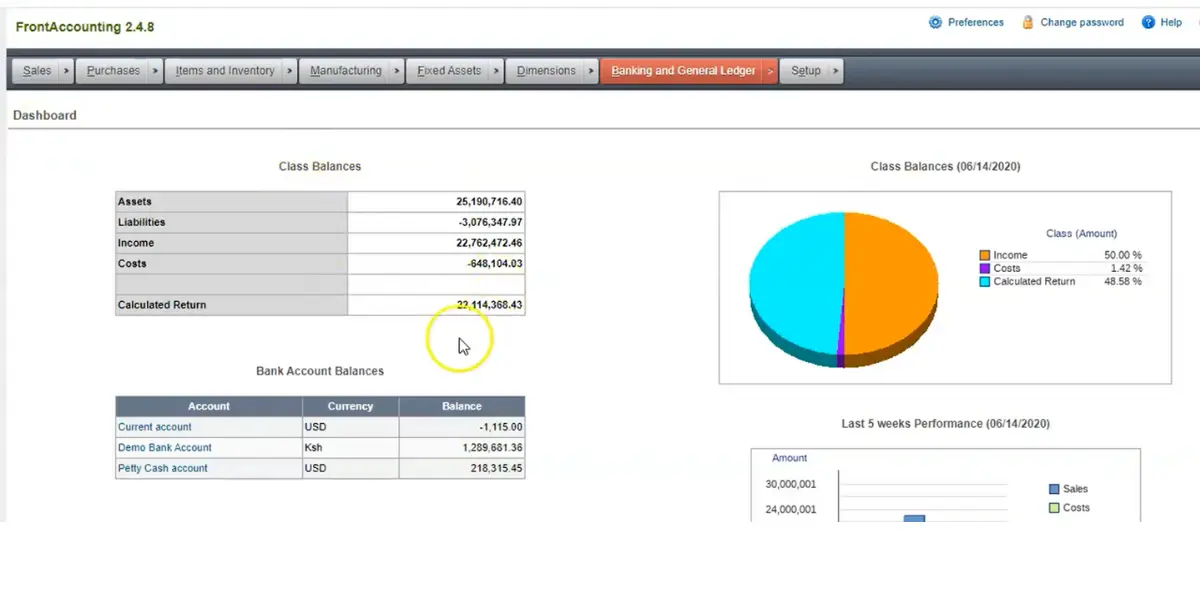Click the blue Sales legend swatch
Screen dimensions: 1200x600
coord(1054,489)
